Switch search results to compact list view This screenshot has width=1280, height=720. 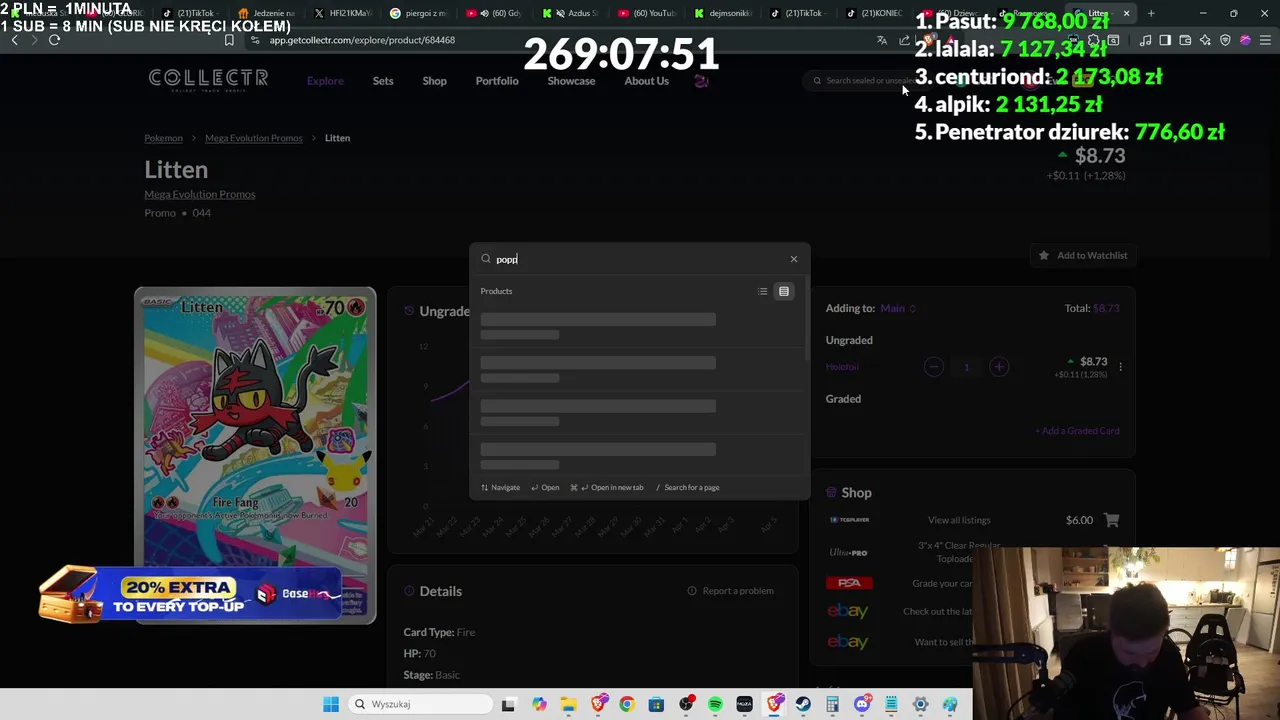[x=763, y=291]
